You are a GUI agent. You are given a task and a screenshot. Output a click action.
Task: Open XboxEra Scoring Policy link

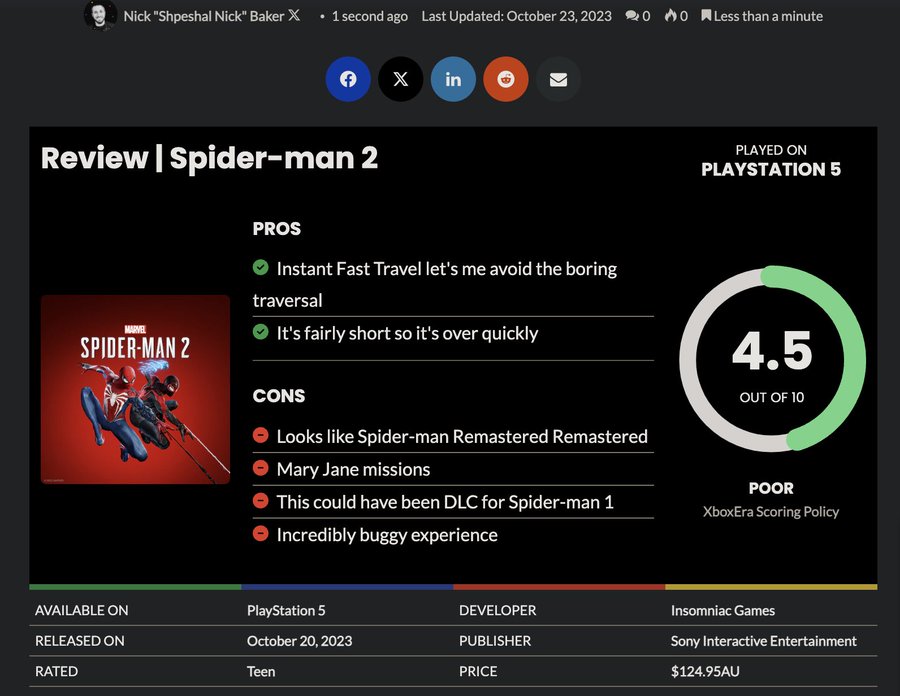coord(771,511)
